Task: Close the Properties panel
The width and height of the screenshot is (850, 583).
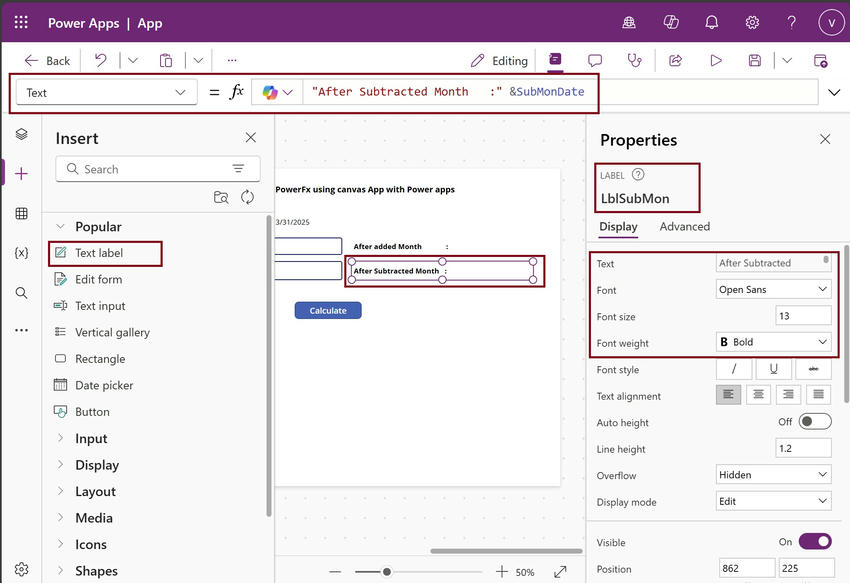Action: (x=825, y=139)
